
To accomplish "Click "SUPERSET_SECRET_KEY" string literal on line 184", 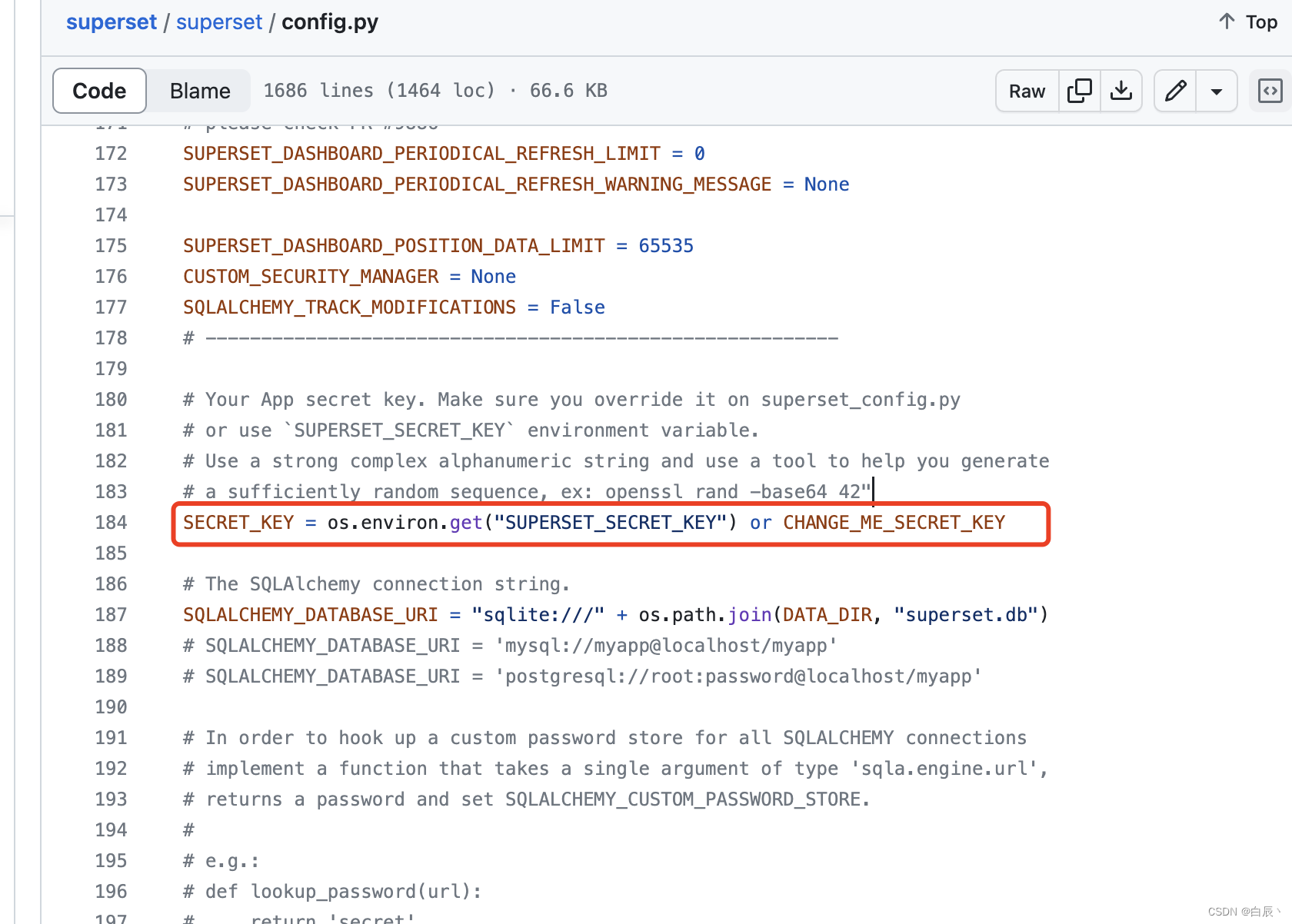I will pos(611,523).
